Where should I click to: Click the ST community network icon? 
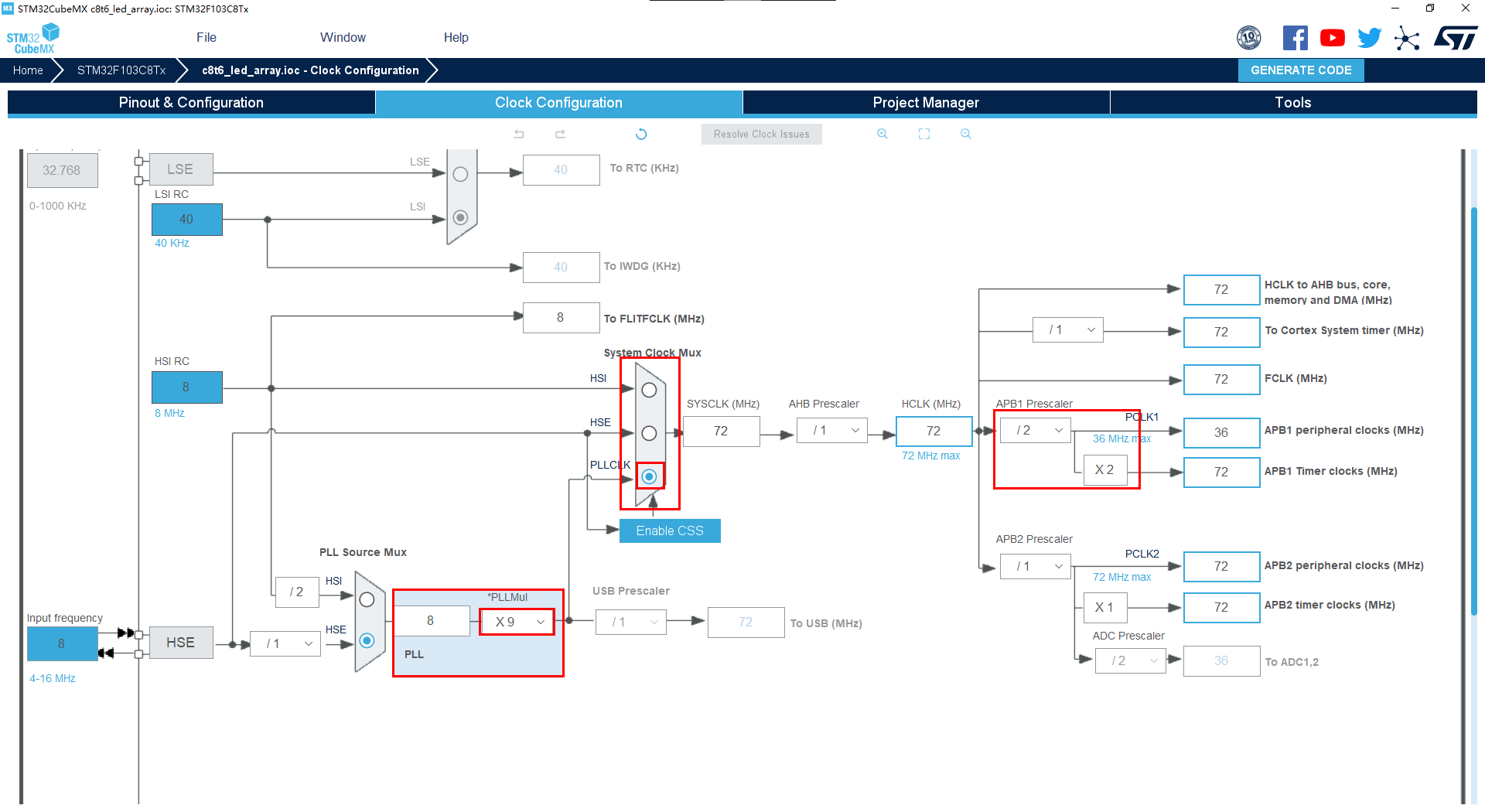[x=1407, y=38]
